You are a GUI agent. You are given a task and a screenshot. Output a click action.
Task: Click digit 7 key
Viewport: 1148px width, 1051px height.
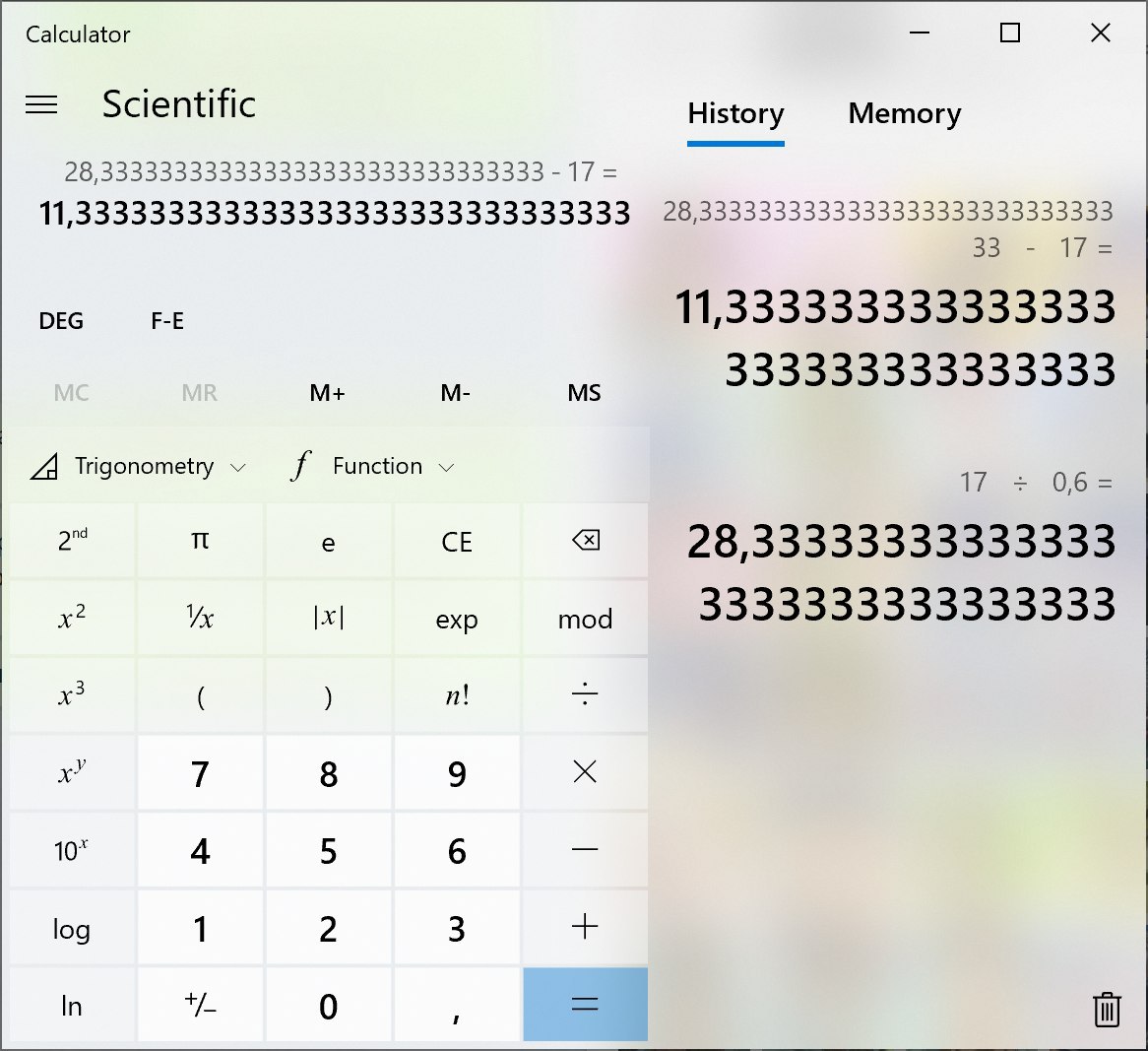pyautogui.click(x=200, y=772)
